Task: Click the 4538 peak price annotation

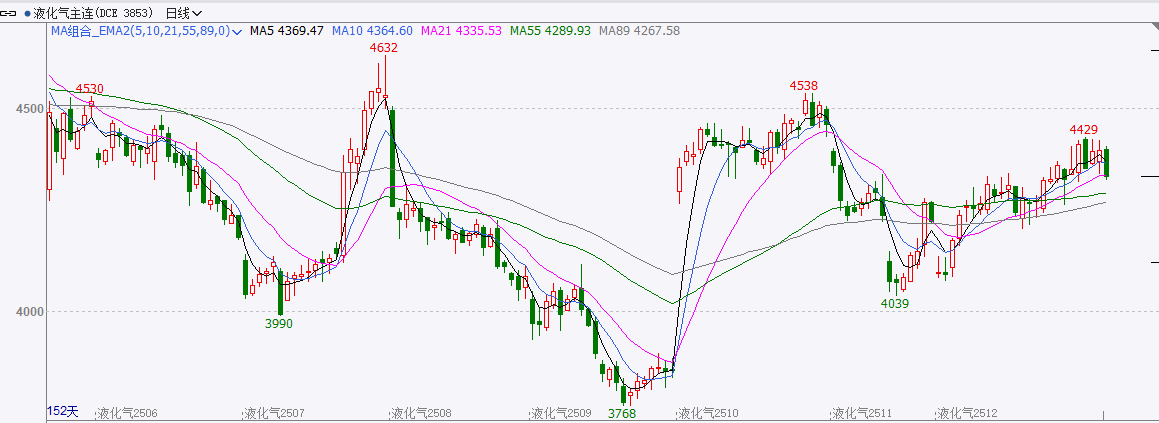Action: click(803, 86)
